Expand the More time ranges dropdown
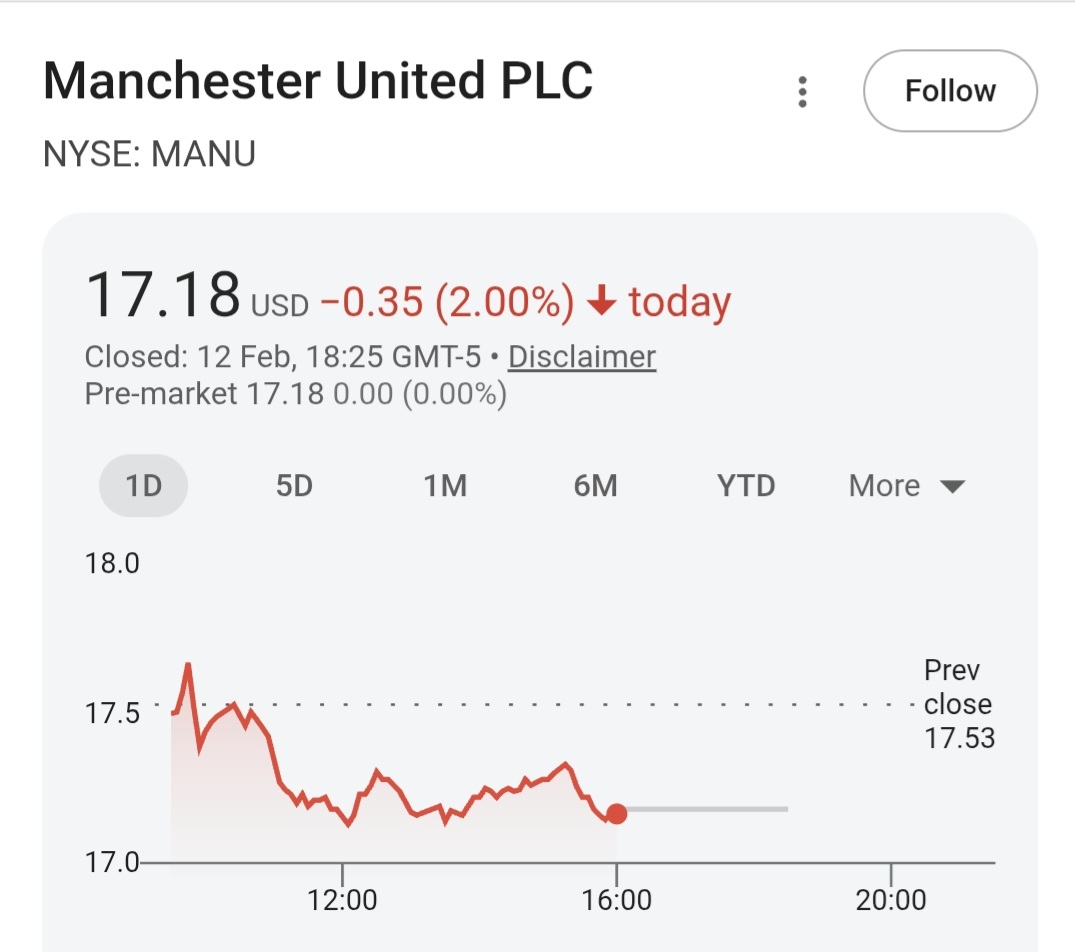The height and width of the screenshot is (952, 1075). point(906,486)
